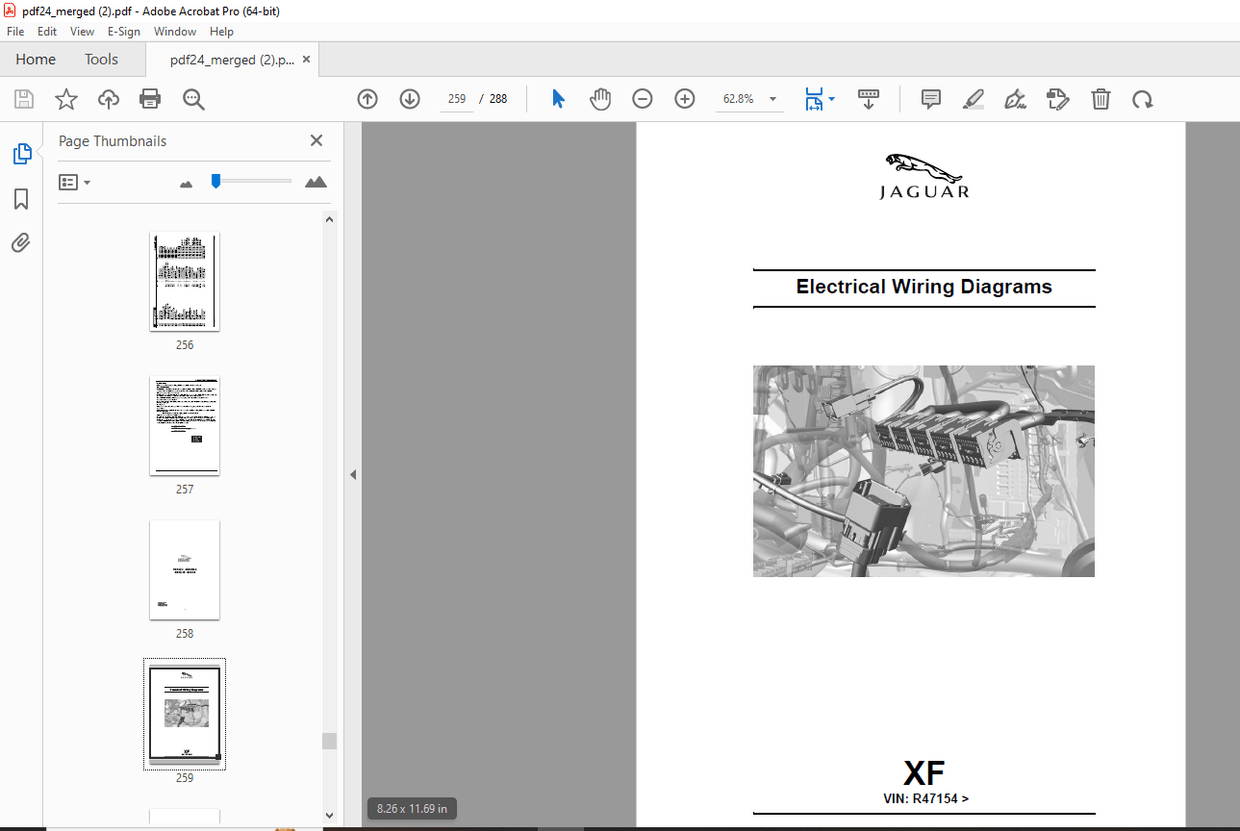Open Fill & Sign
This screenshot has height=831, width=1240.
(1014, 99)
